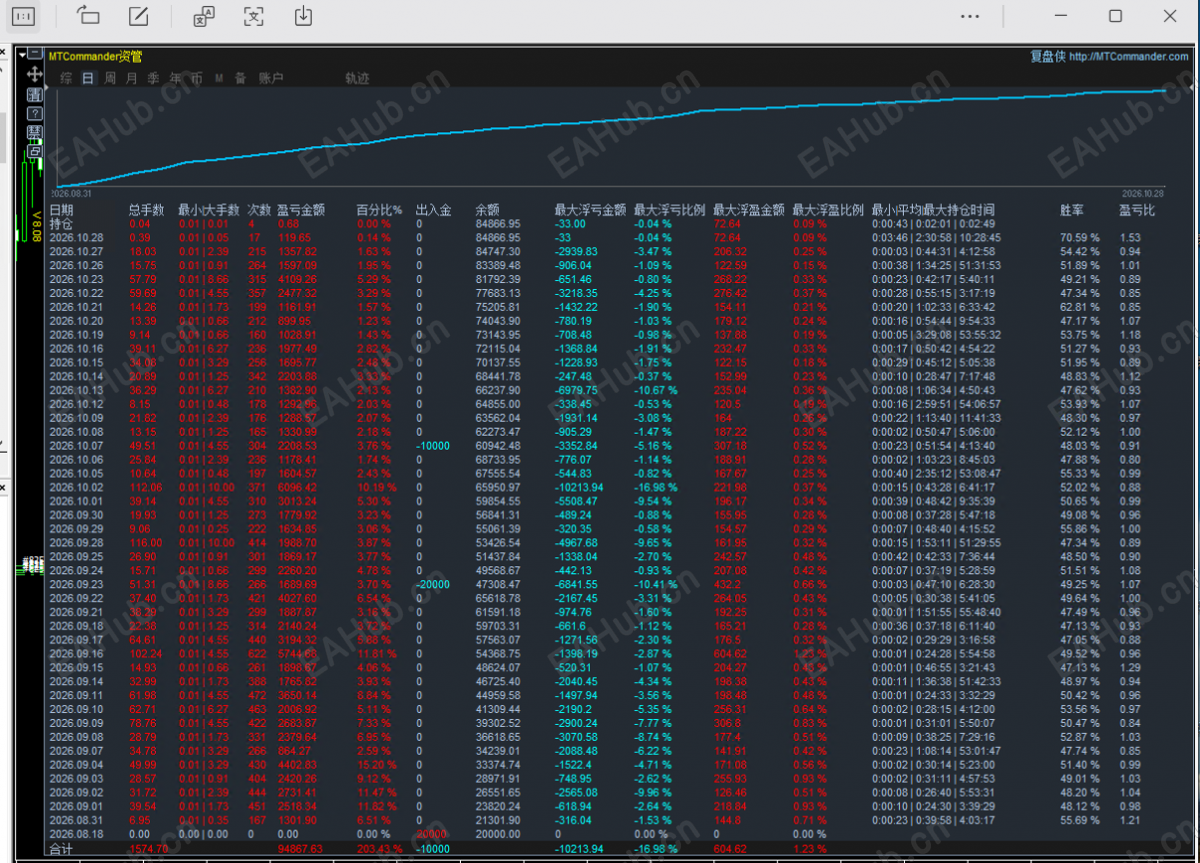Select the 日 (daily) period tab

(x=88, y=78)
